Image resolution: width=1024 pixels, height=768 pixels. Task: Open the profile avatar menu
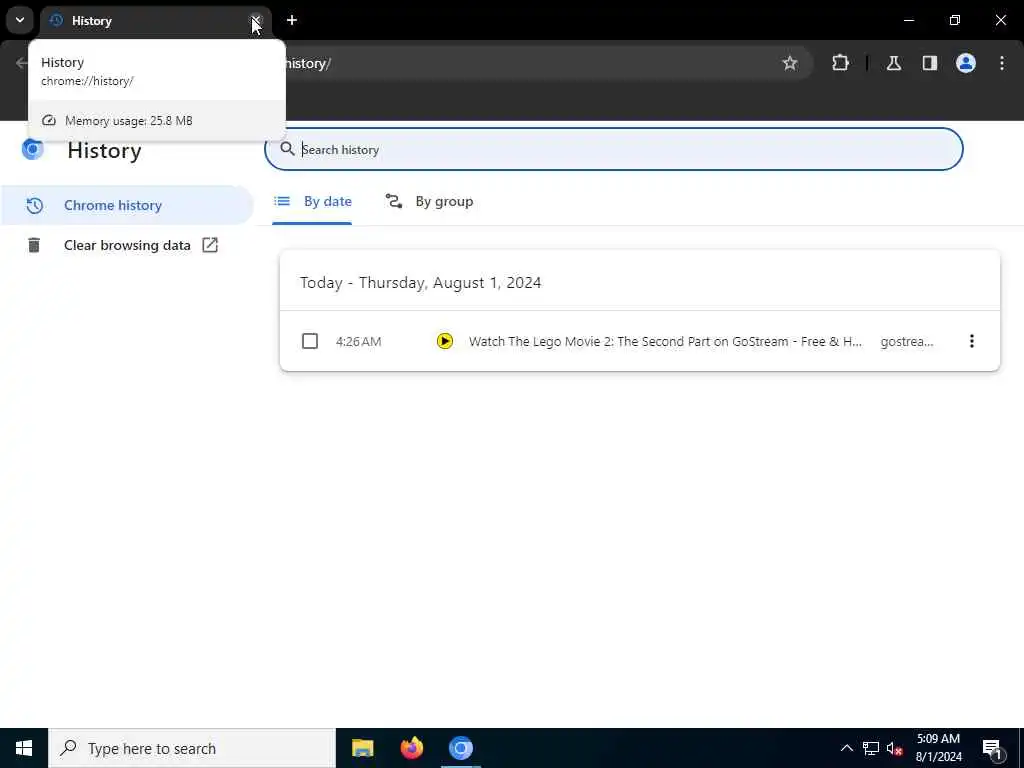[x=965, y=63]
